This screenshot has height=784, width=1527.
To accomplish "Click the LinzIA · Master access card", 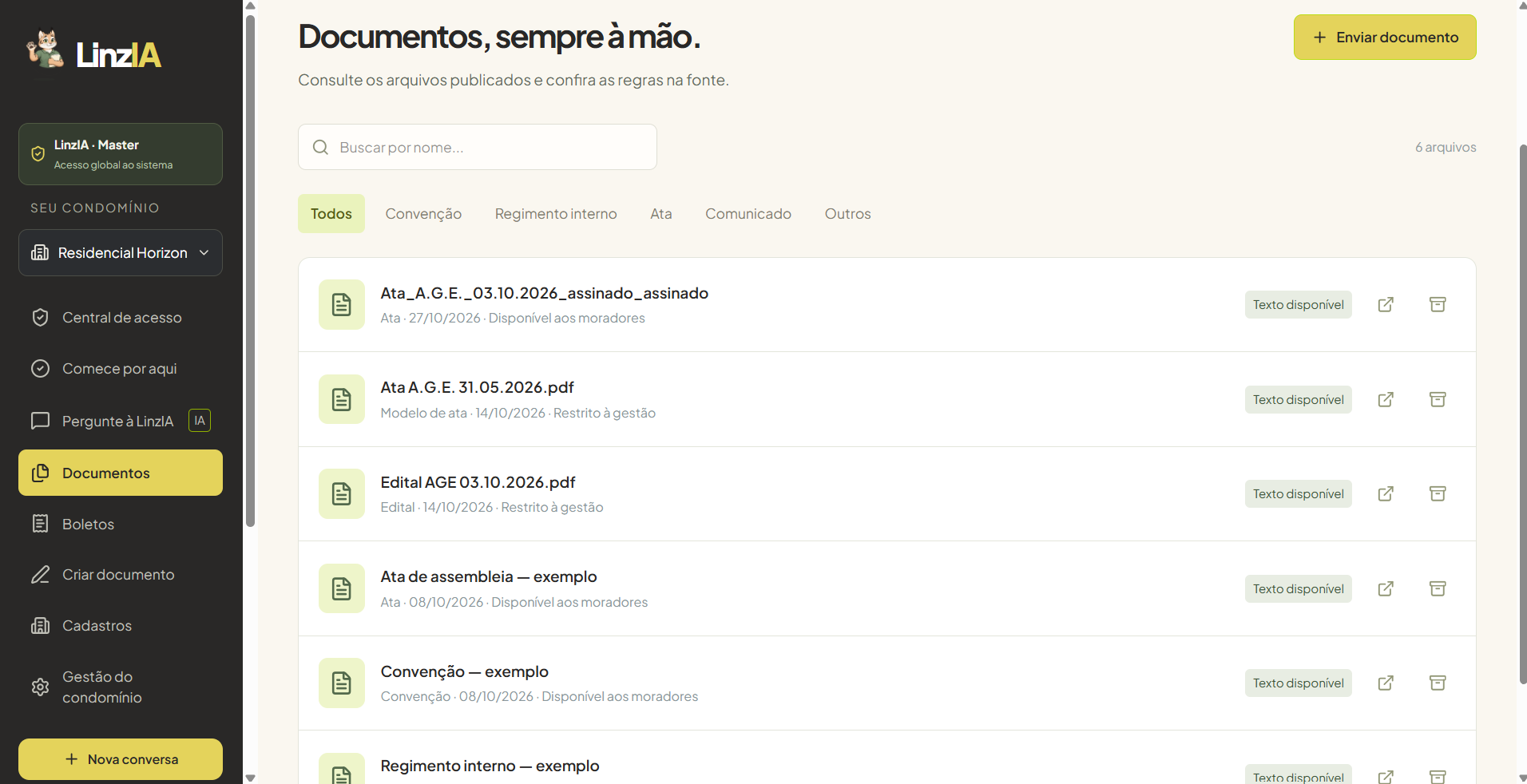I will pyautogui.click(x=121, y=154).
